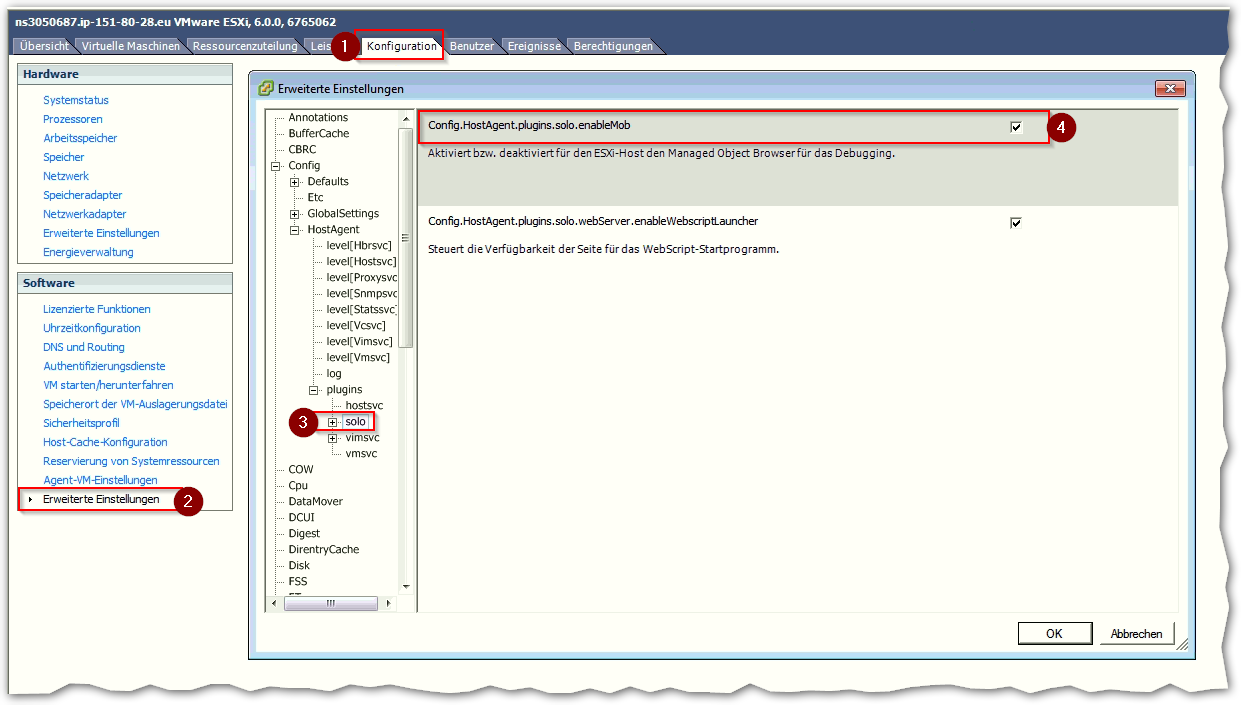Select the solo tree item

point(356,422)
